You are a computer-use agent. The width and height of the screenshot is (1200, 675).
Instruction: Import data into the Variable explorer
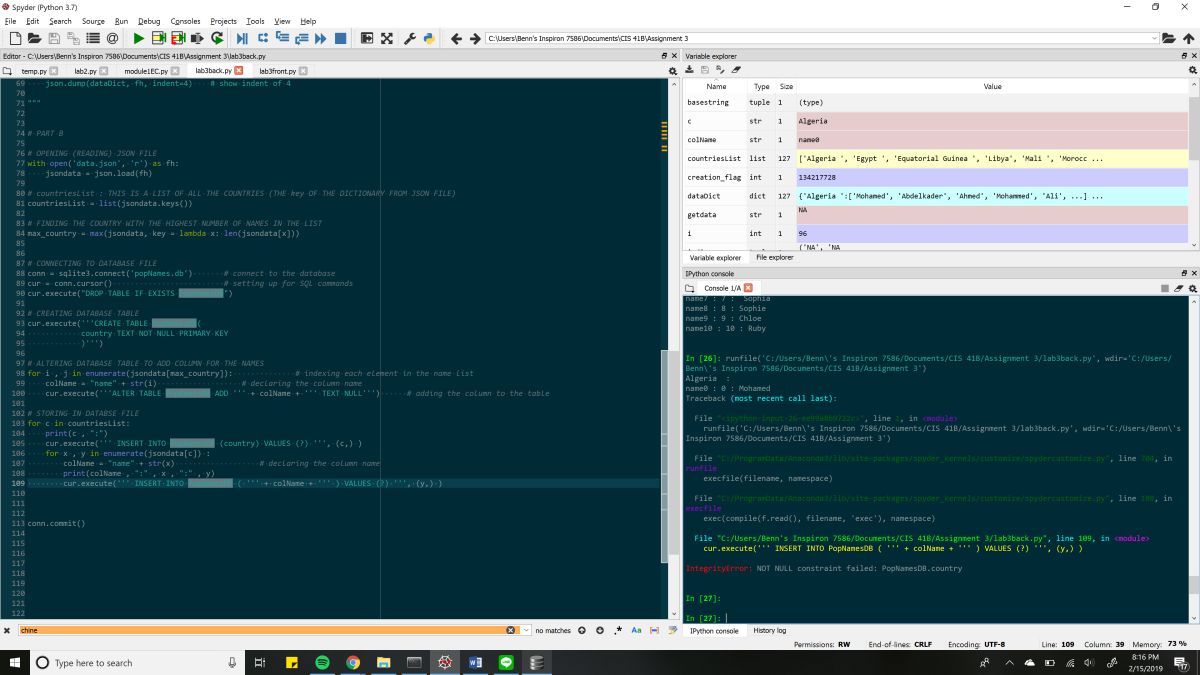coord(690,70)
